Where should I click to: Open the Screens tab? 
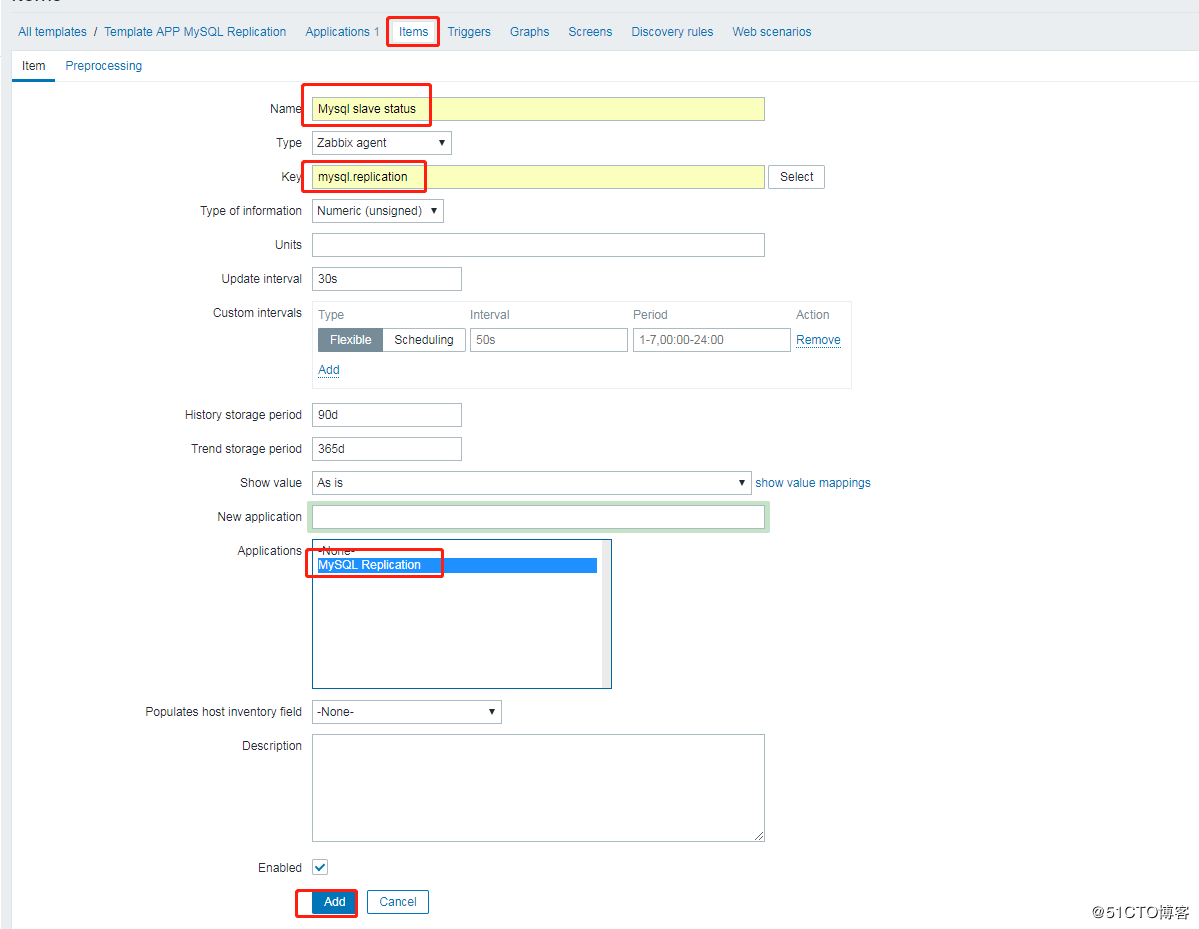tap(590, 31)
